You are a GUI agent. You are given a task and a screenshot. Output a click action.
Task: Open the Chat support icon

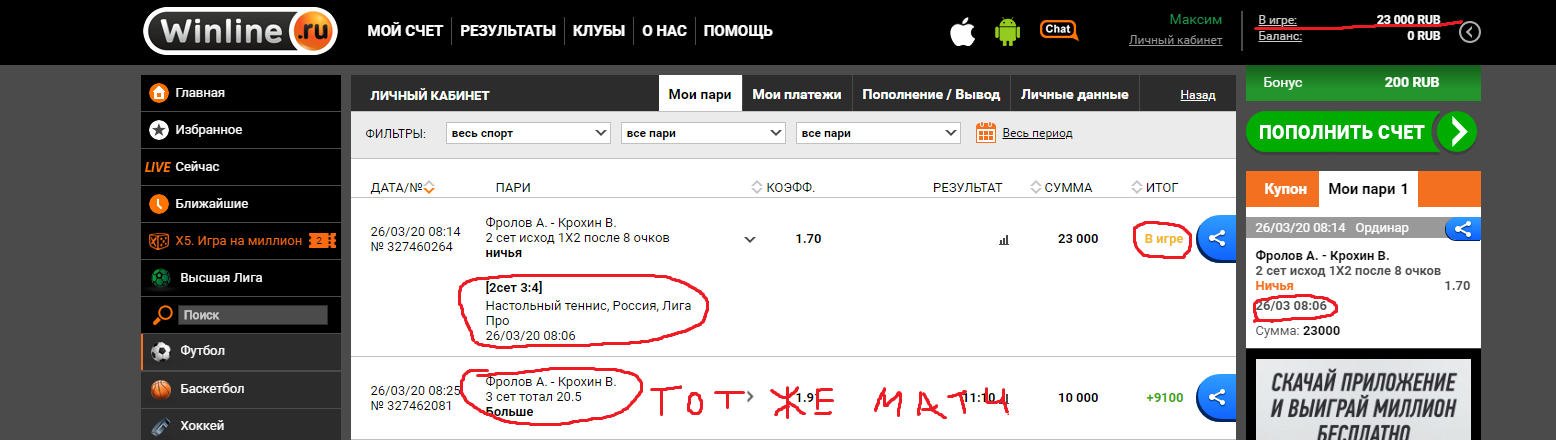point(1058,30)
